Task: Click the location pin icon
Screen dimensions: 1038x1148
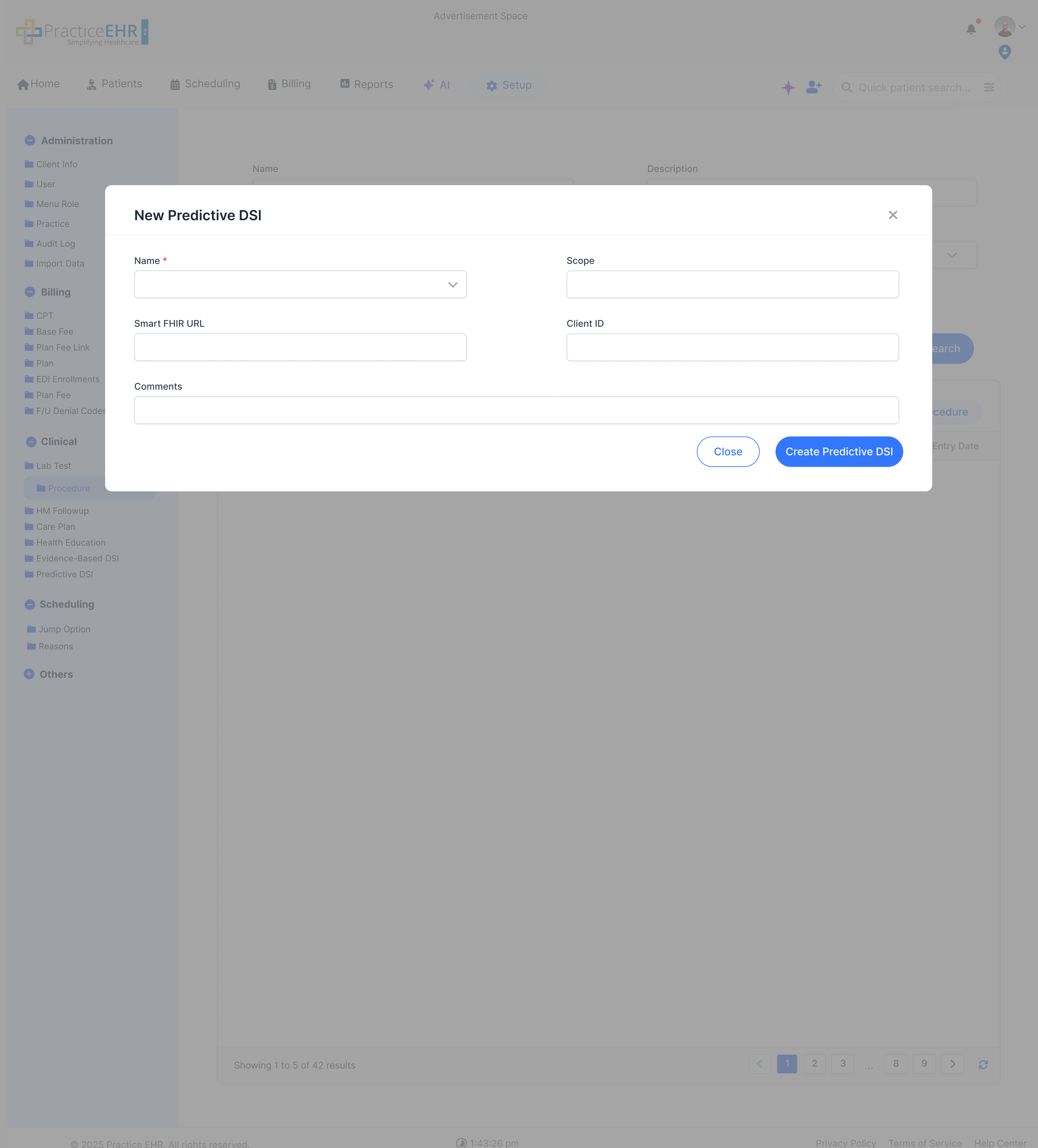Action: pos(1005,52)
